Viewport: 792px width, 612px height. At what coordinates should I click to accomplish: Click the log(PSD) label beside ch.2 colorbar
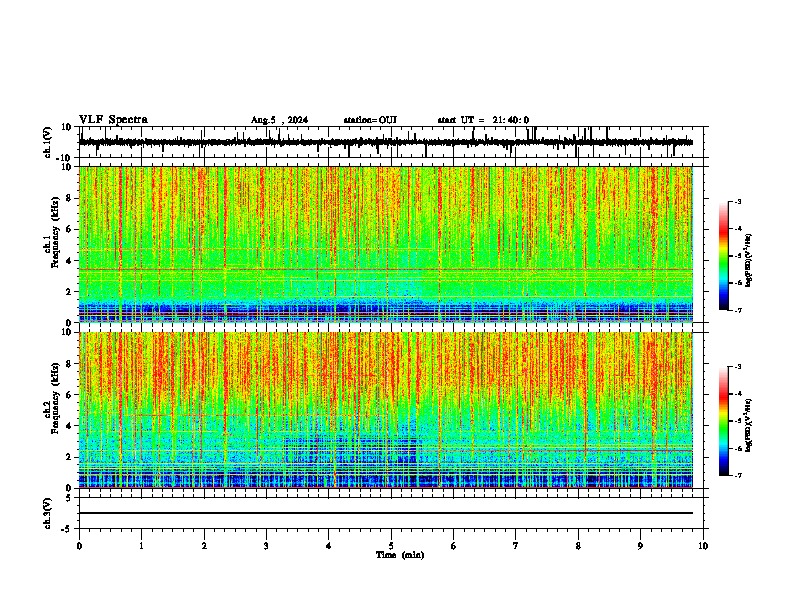click(749, 425)
